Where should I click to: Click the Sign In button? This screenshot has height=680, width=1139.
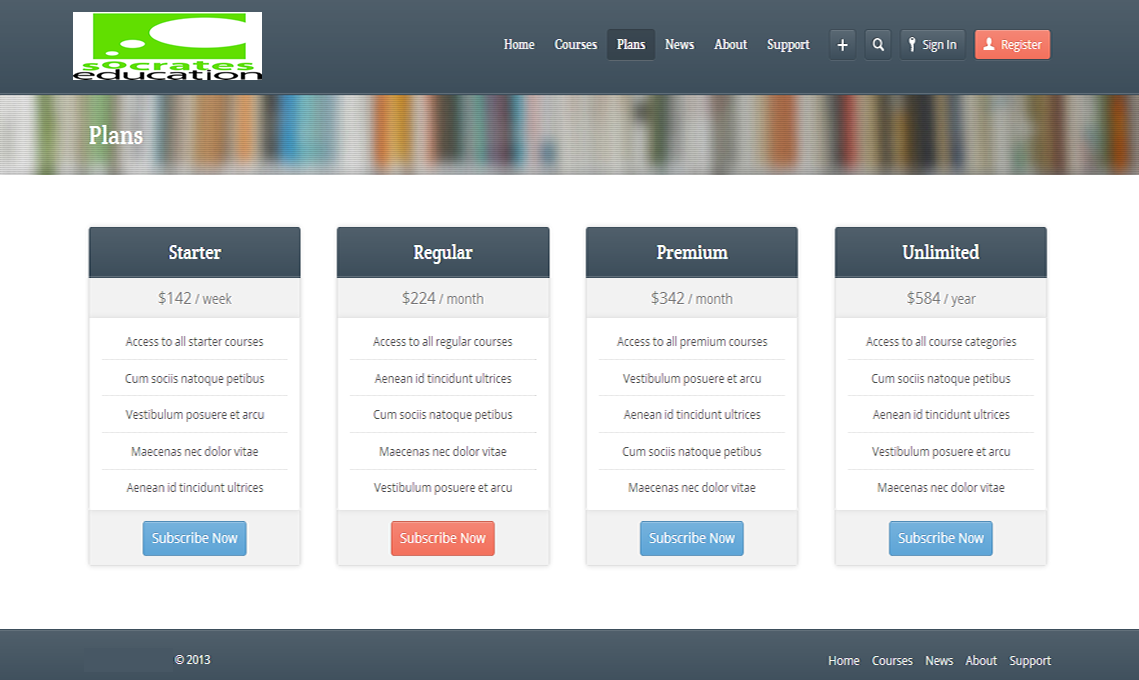[x=933, y=45]
